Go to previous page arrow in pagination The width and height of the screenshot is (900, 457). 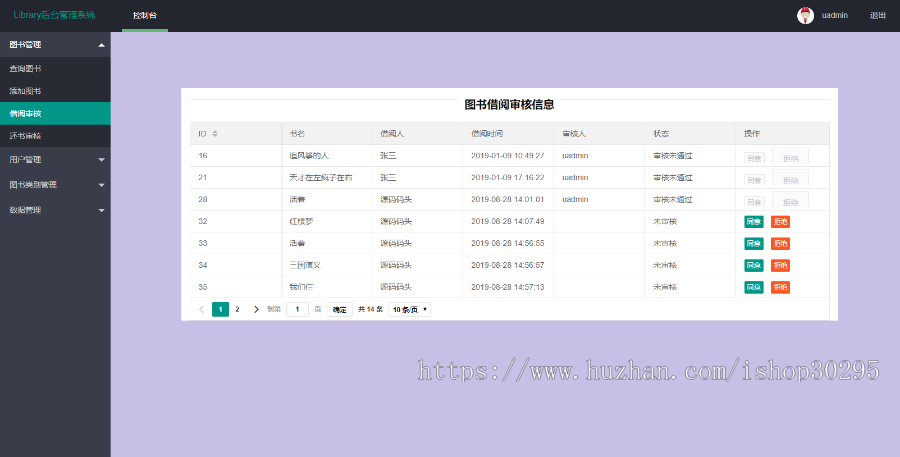pyautogui.click(x=201, y=309)
